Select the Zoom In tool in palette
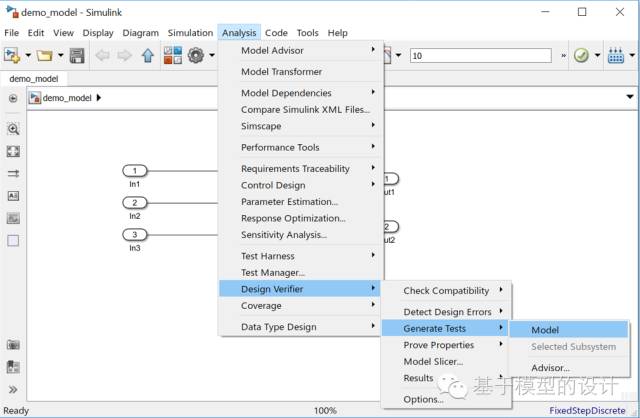 point(13,129)
